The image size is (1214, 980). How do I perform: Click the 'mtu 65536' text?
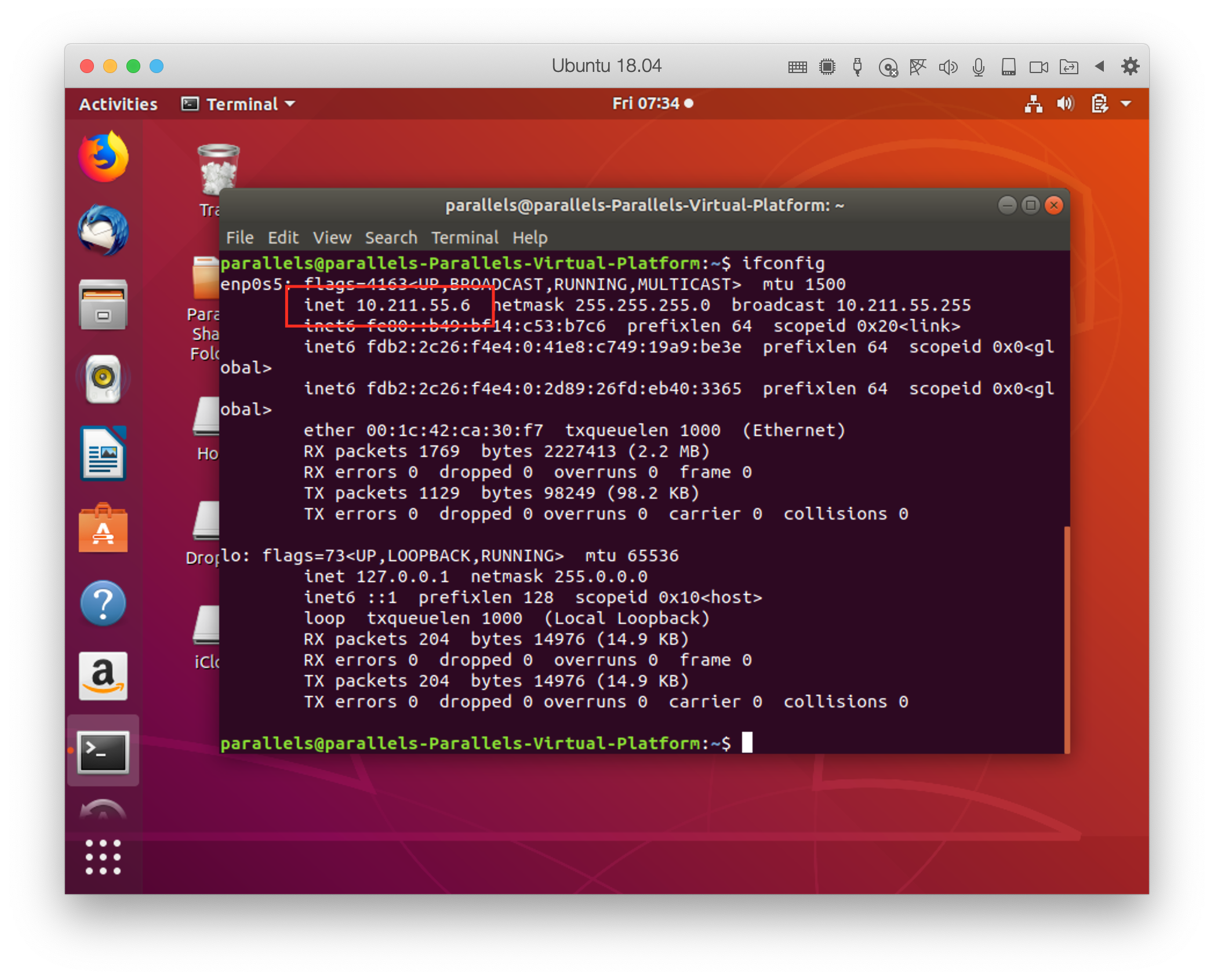tap(632, 556)
